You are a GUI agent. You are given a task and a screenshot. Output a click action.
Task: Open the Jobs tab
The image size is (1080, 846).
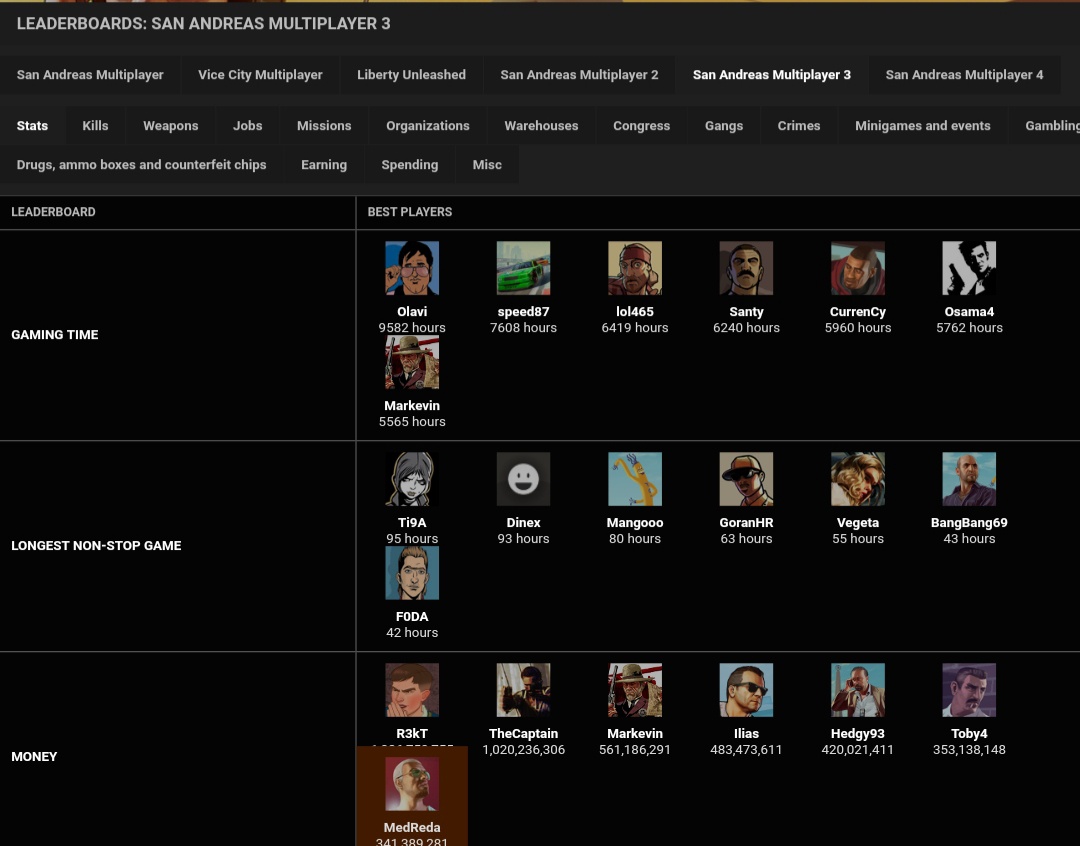click(x=247, y=125)
